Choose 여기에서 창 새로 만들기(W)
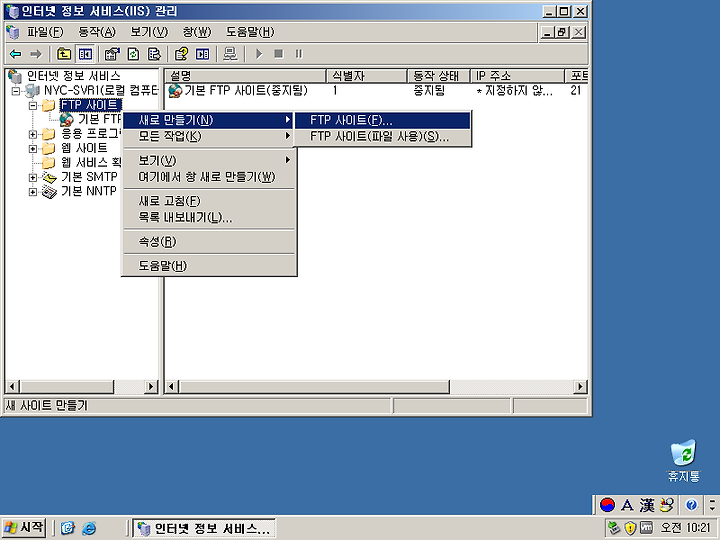 208,177
